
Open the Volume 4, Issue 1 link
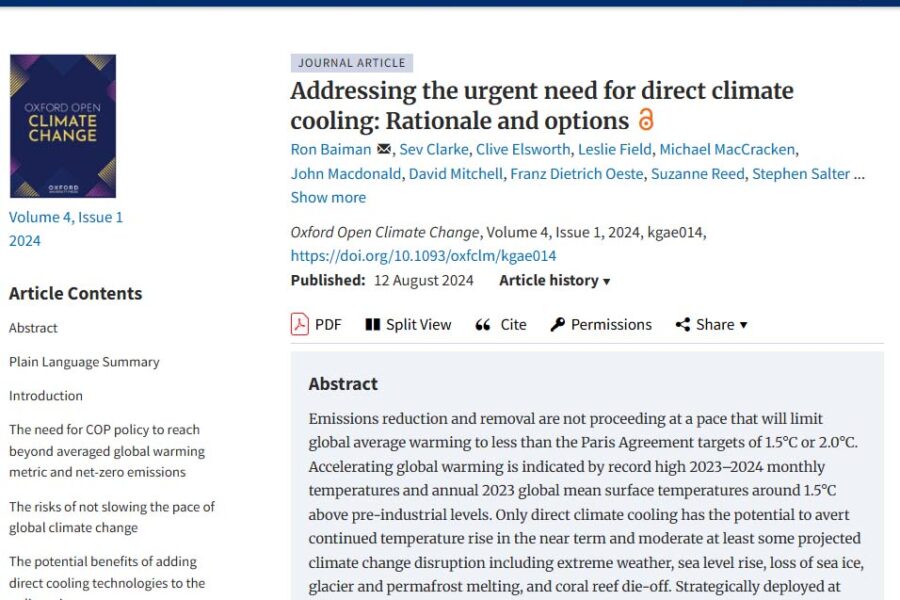[x=66, y=217]
